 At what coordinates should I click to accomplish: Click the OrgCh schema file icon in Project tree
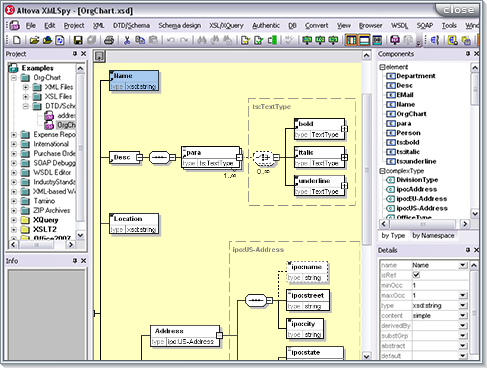[49, 125]
